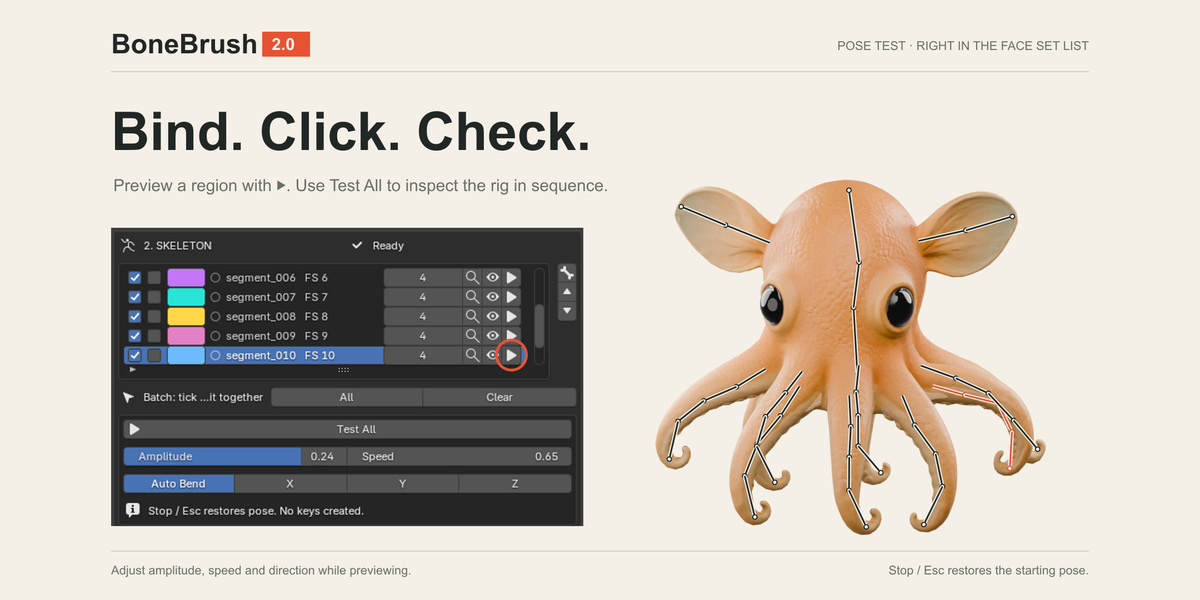Click the Clear batch button
The height and width of the screenshot is (600, 1200).
pyautogui.click(x=499, y=397)
